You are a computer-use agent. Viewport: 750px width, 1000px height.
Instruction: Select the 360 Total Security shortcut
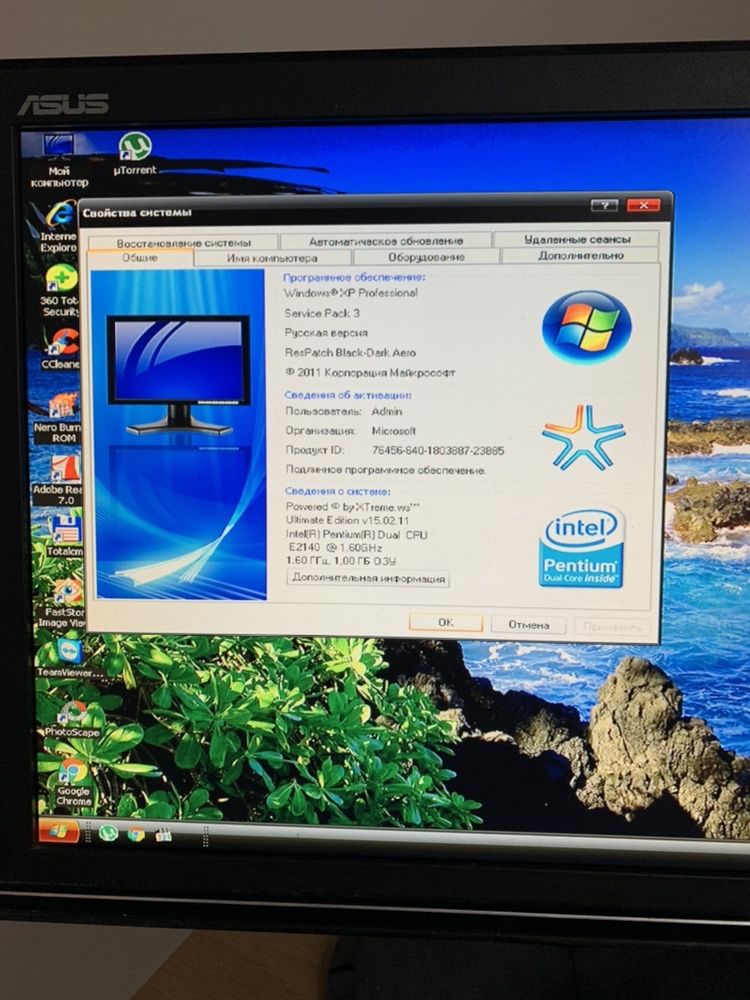click(60, 291)
